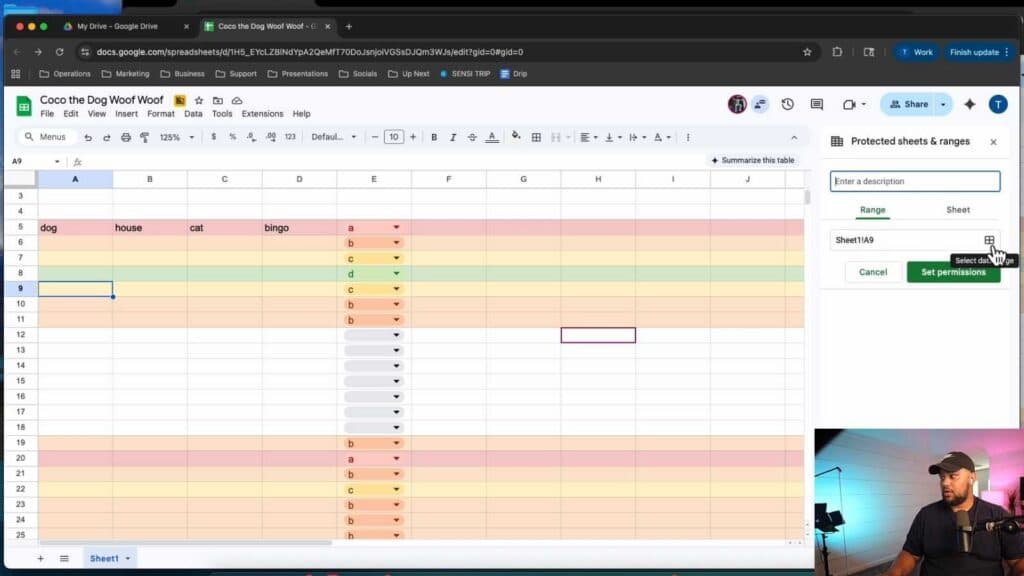Open the Sheet1 tab dropdown arrow
This screenshot has width=1024, height=576.
click(x=128, y=558)
